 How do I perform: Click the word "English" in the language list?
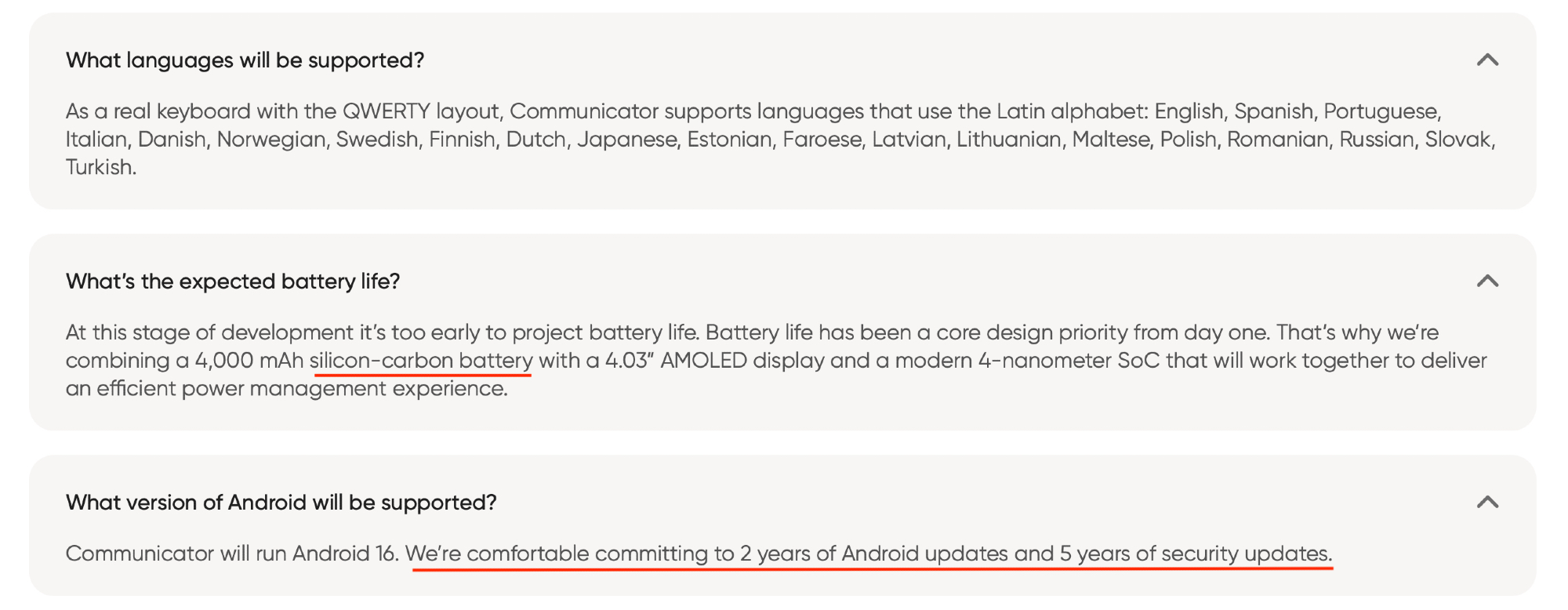pyautogui.click(x=1189, y=111)
